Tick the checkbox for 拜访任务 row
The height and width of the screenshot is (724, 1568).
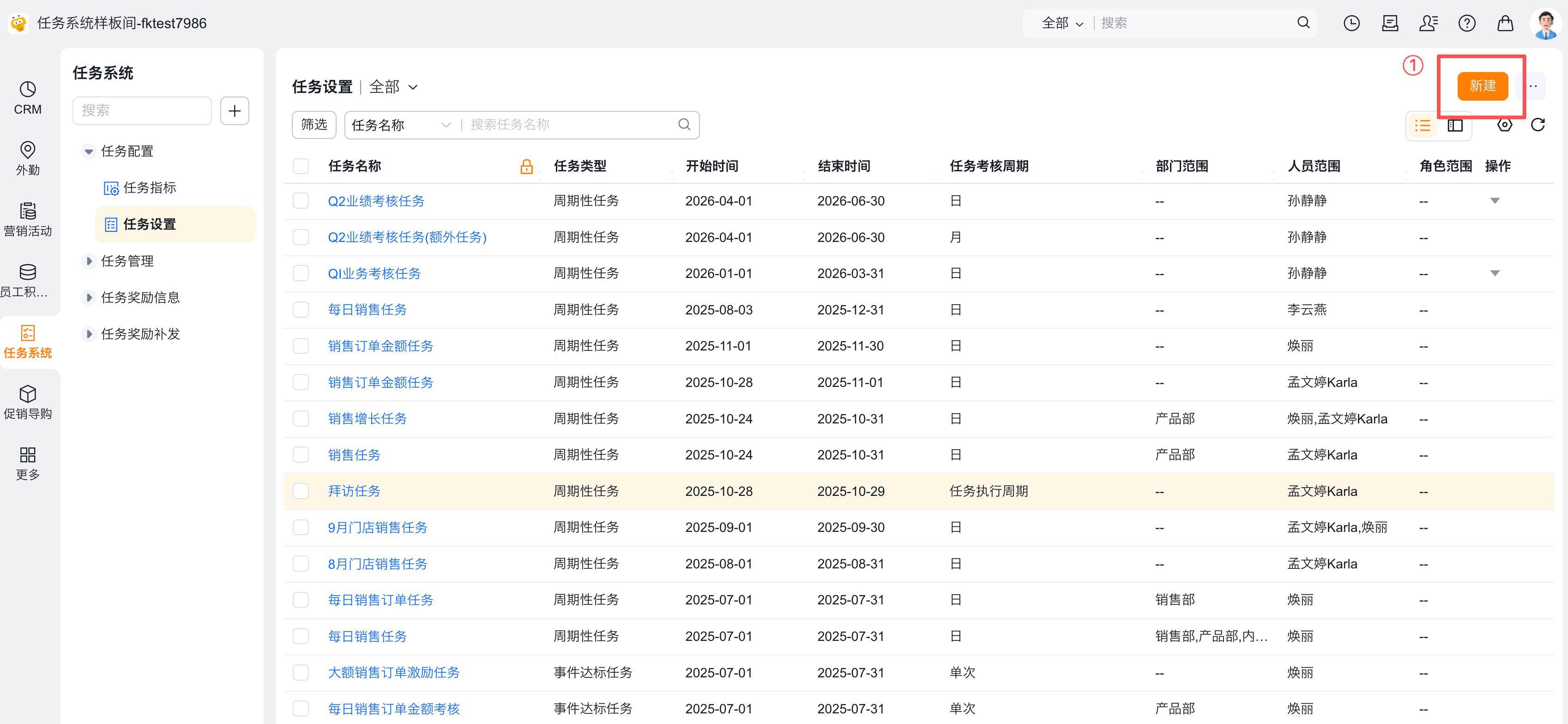[x=301, y=491]
